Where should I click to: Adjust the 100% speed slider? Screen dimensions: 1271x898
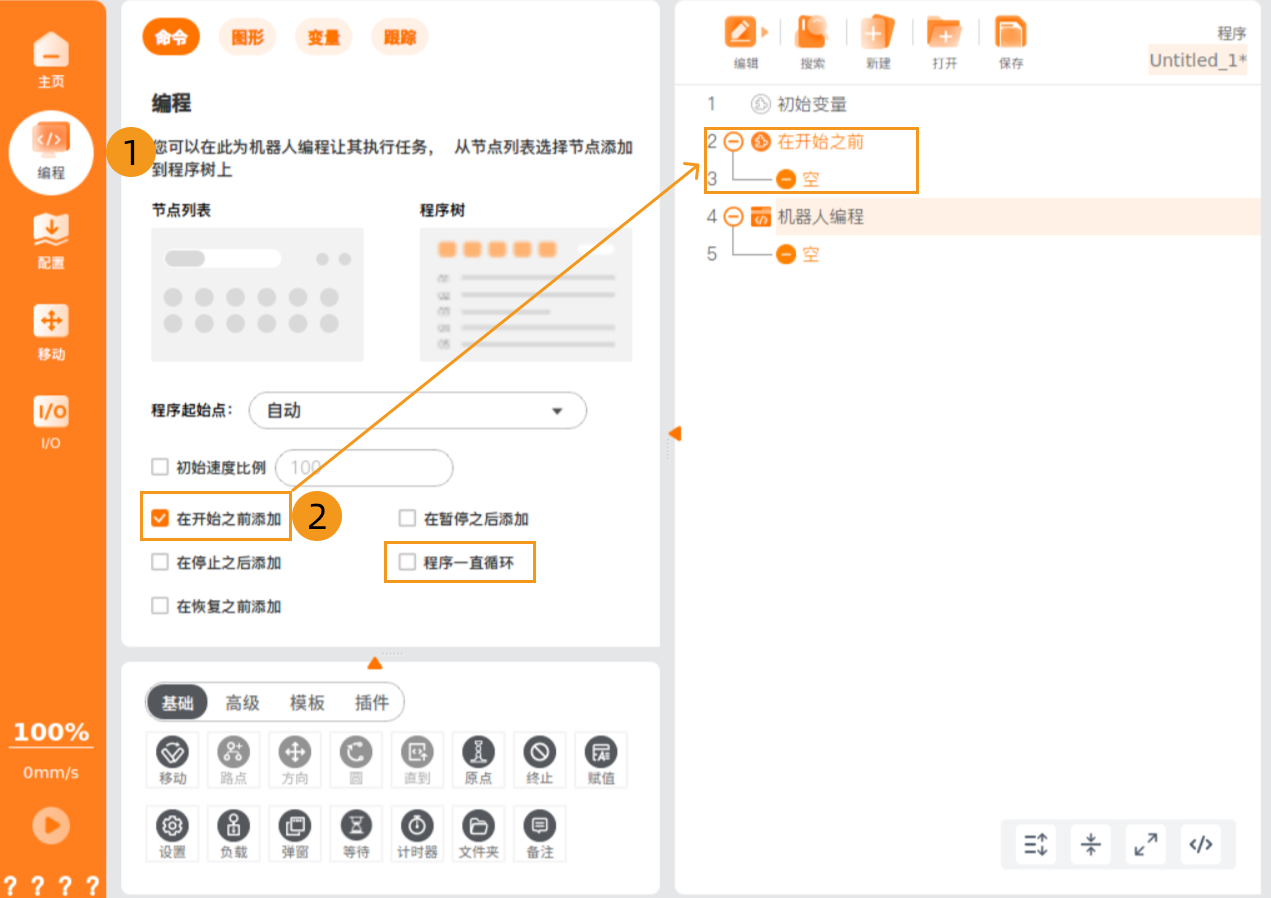pos(51,732)
